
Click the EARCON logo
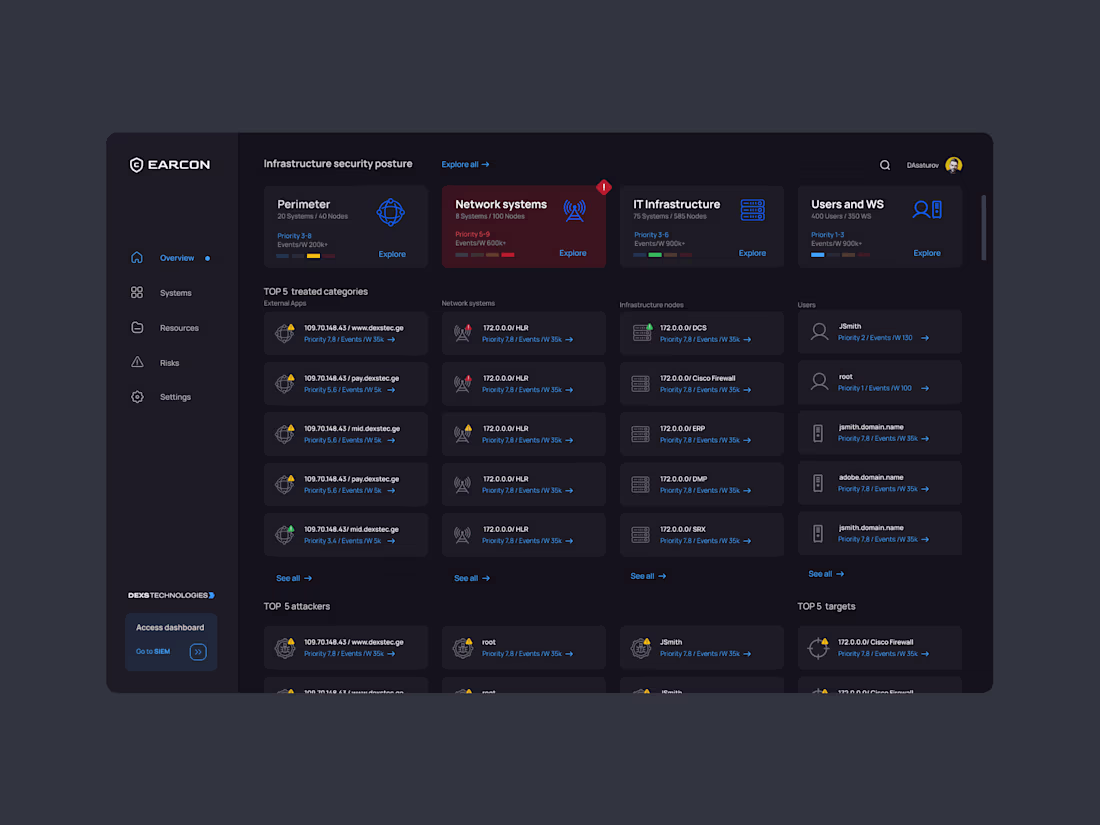(x=170, y=164)
